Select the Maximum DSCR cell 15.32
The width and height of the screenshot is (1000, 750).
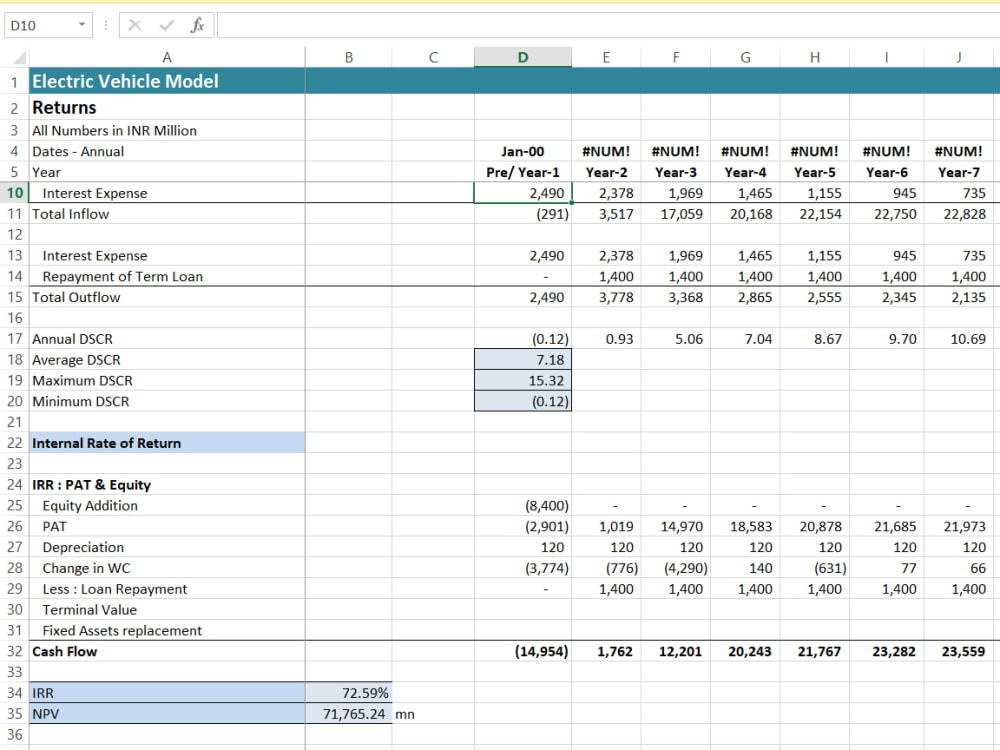[523, 381]
